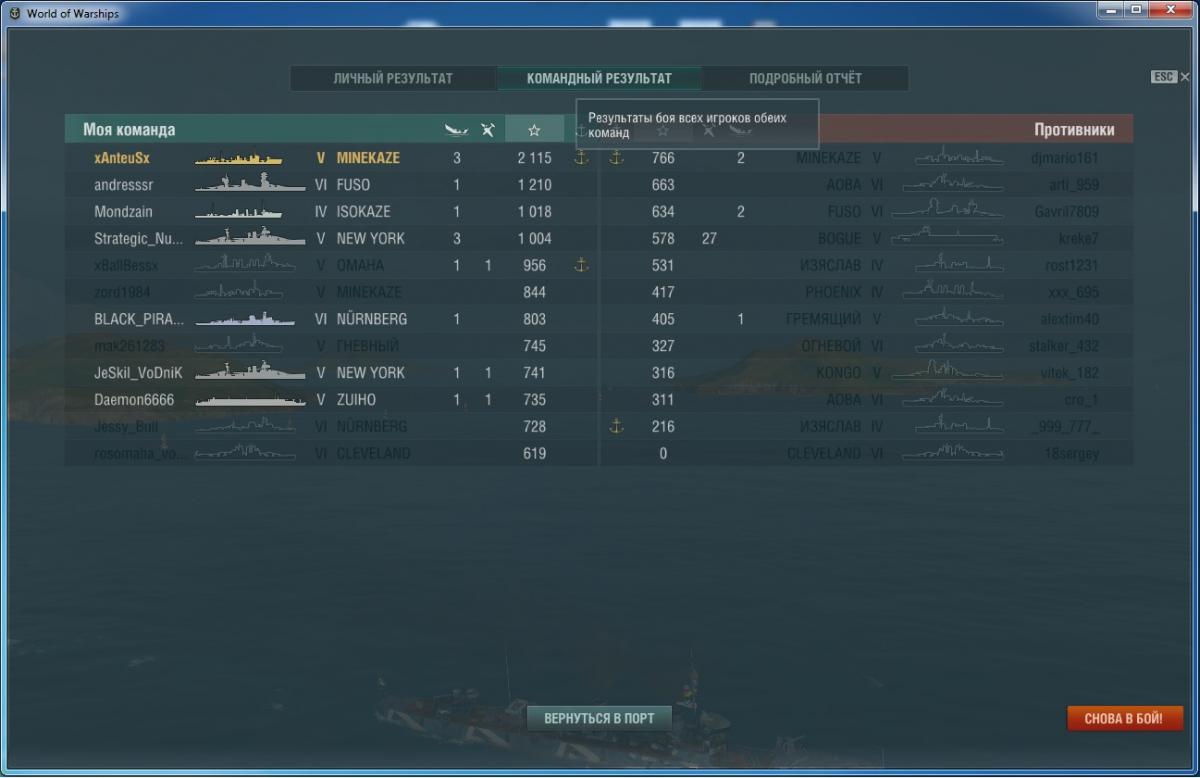
Task: Sort my team by star experience column
Action: click(x=534, y=130)
